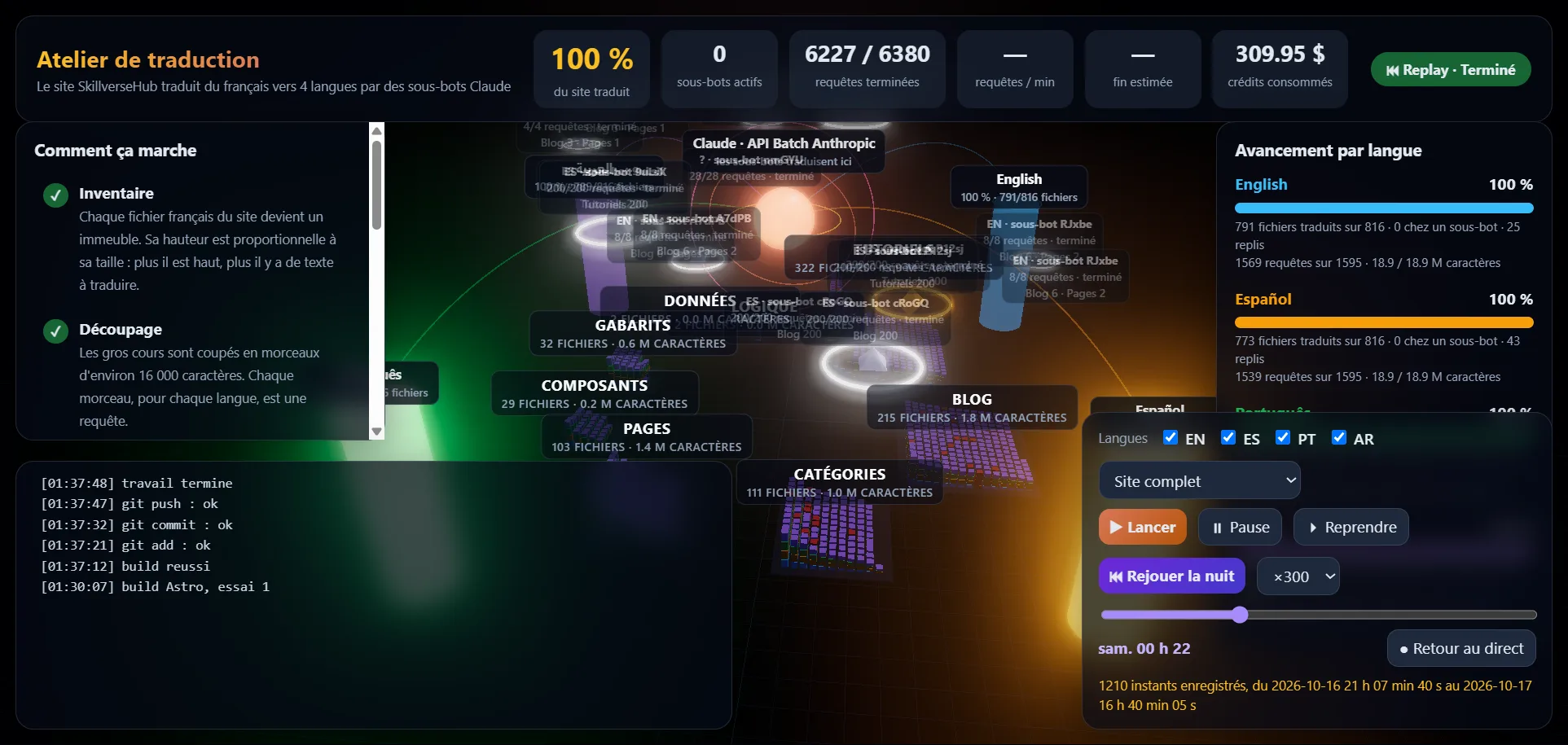Click log line 'travail termine'
The height and width of the screenshot is (745, 1568).
[137, 483]
